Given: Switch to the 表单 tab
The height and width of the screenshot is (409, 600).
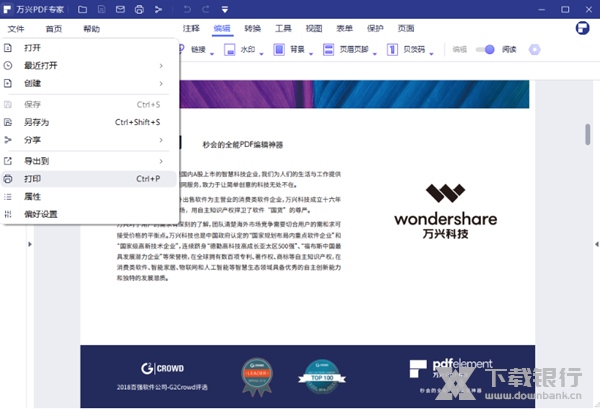Looking at the screenshot, I should point(344,28).
